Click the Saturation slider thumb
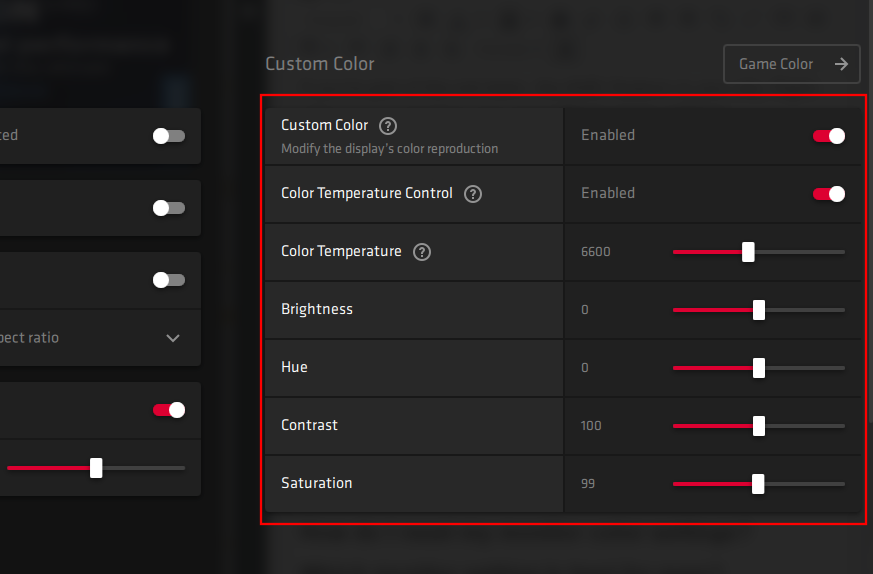Screen dimensions: 873x574 pos(758,484)
